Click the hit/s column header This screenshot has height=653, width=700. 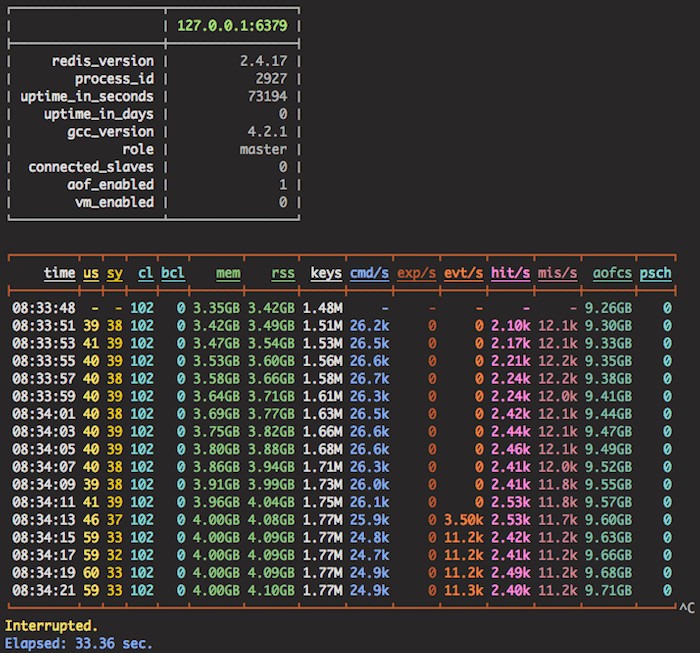click(511, 273)
